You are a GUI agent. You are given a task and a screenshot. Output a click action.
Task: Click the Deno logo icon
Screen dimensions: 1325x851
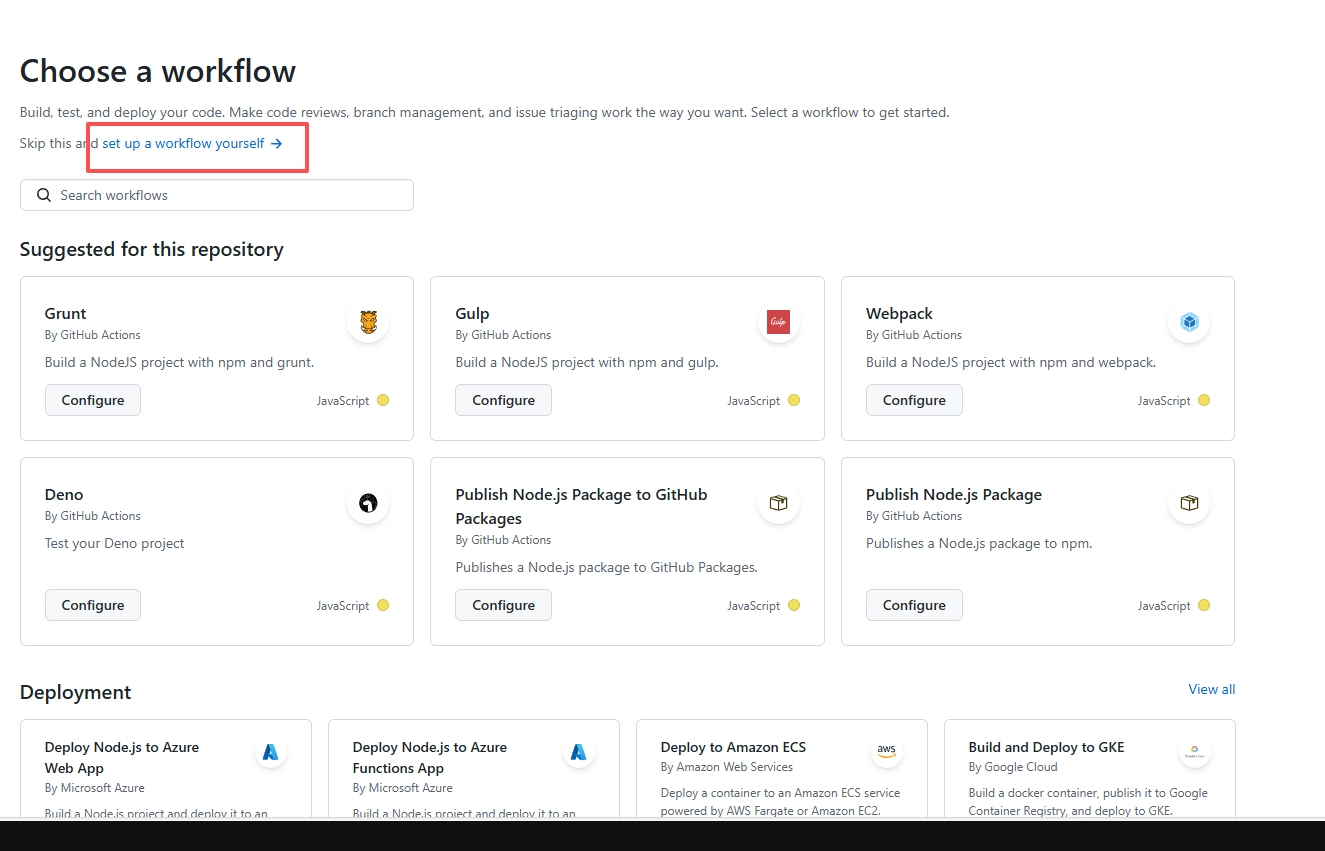click(368, 503)
